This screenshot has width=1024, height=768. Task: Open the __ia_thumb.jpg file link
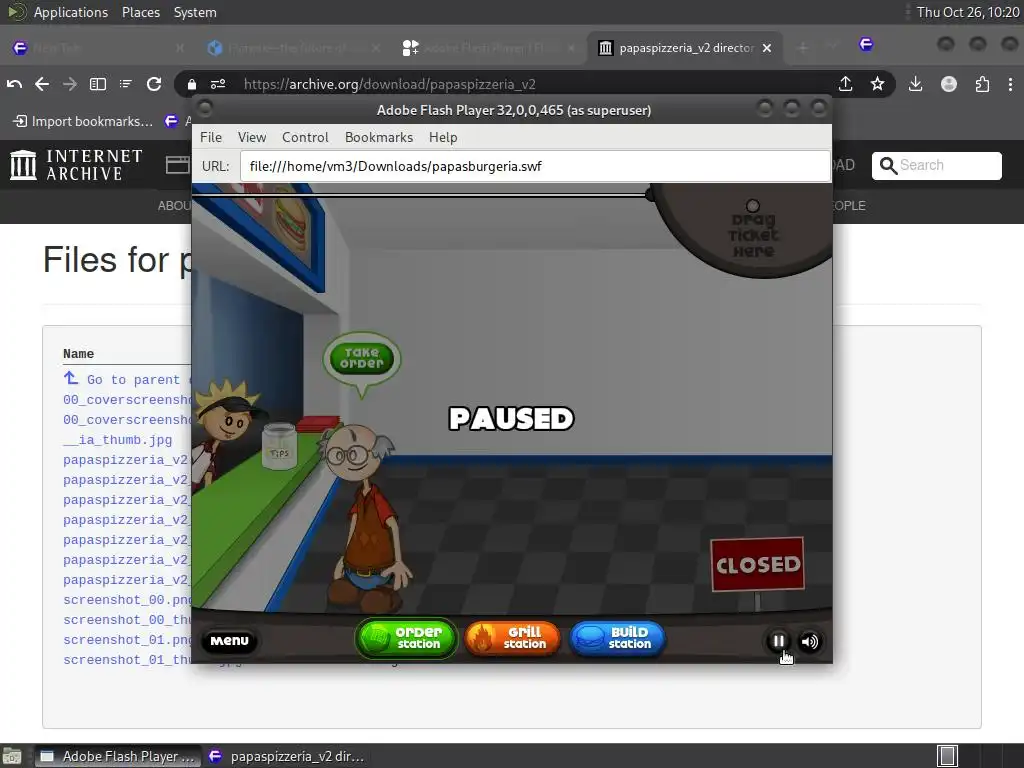[x=118, y=440]
